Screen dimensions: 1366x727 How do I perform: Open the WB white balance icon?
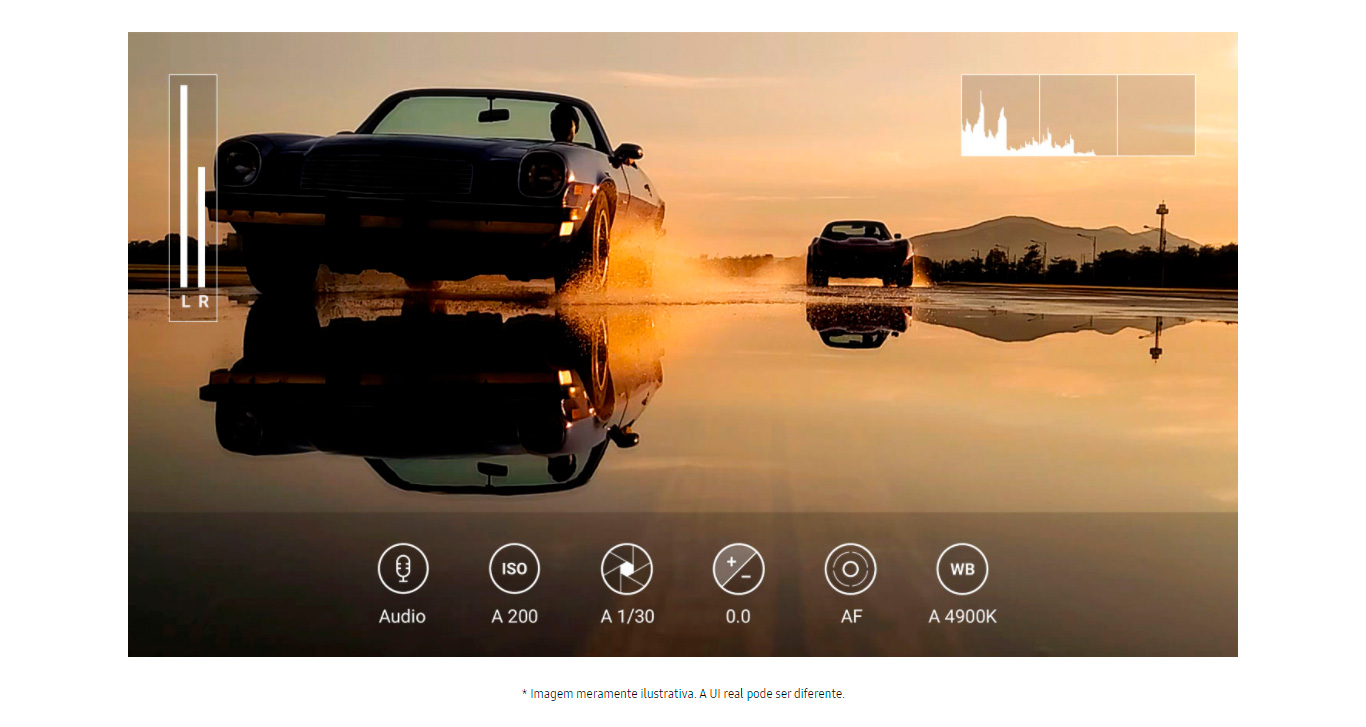click(x=962, y=569)
